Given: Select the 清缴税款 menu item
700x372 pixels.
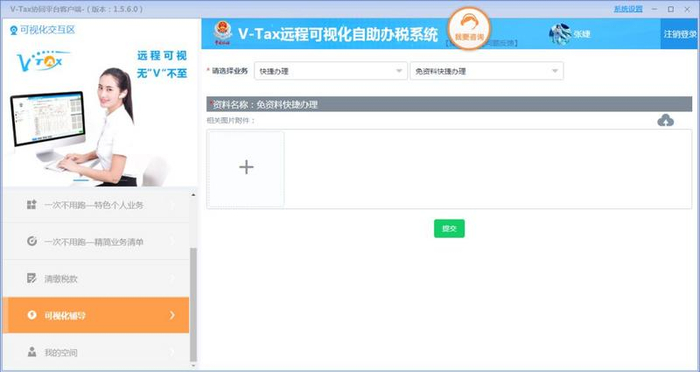Looking at the screenshot, I should tap(96, 279).
